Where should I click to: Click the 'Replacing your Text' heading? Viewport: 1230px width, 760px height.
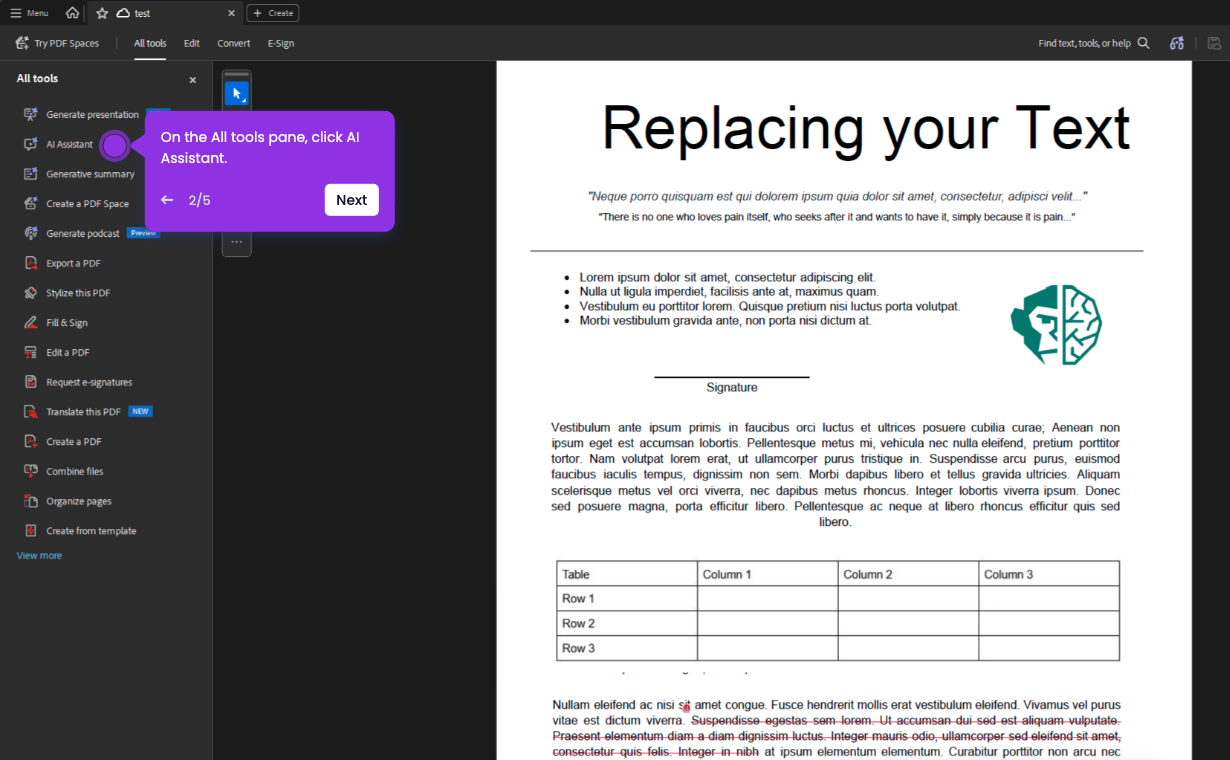pyautogui.click(x=866, y=128)
